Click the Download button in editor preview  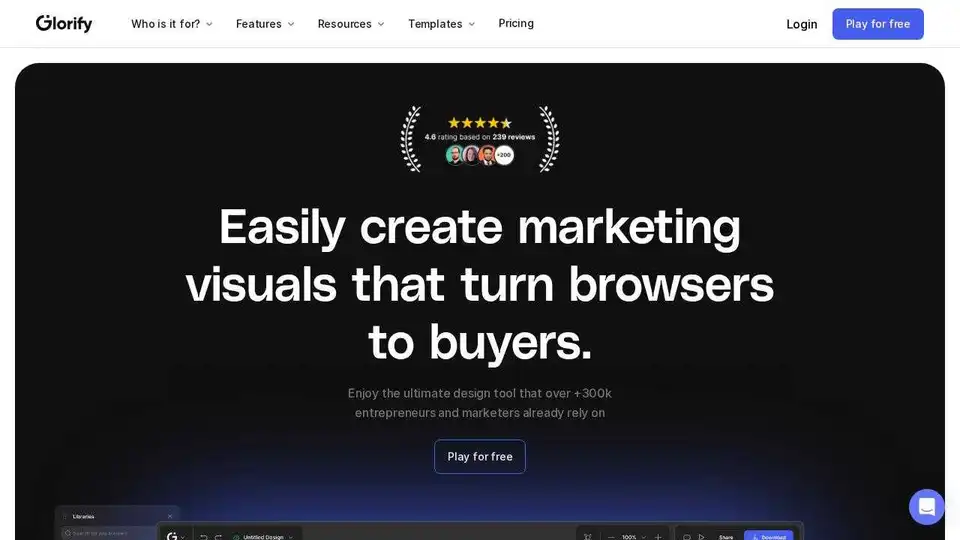769,536
